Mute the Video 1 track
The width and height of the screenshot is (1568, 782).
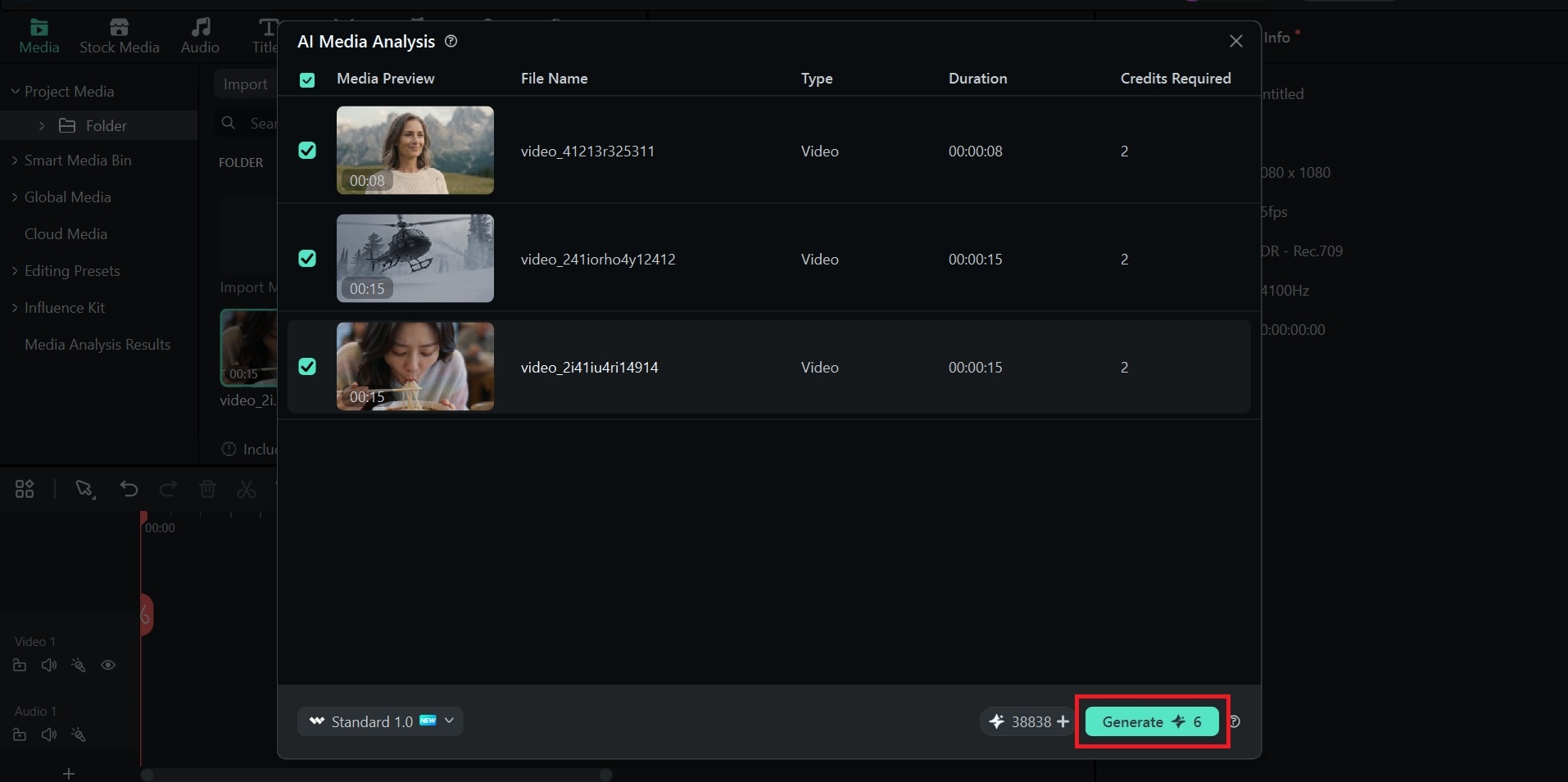pyautogui.click(x=49, y=665)
